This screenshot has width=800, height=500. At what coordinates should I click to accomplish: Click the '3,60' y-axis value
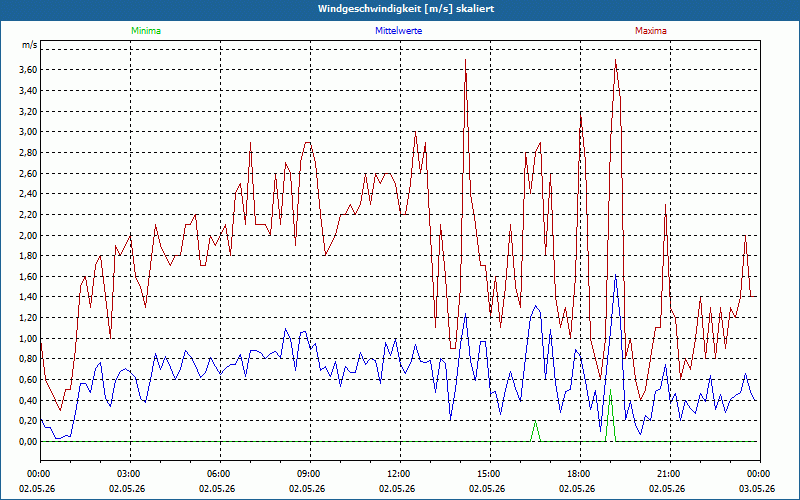coord(28,70)
